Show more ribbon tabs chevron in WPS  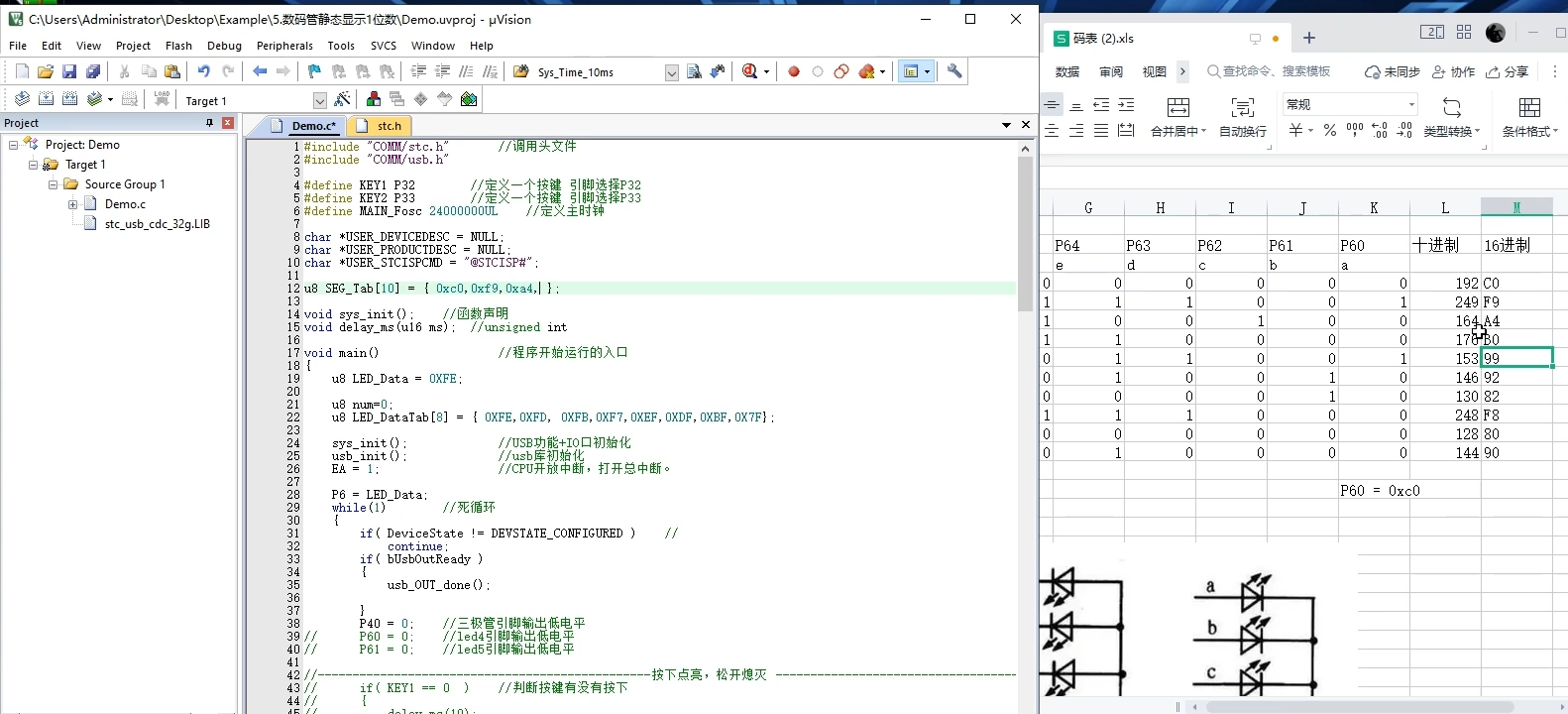tap(1182, 71)
